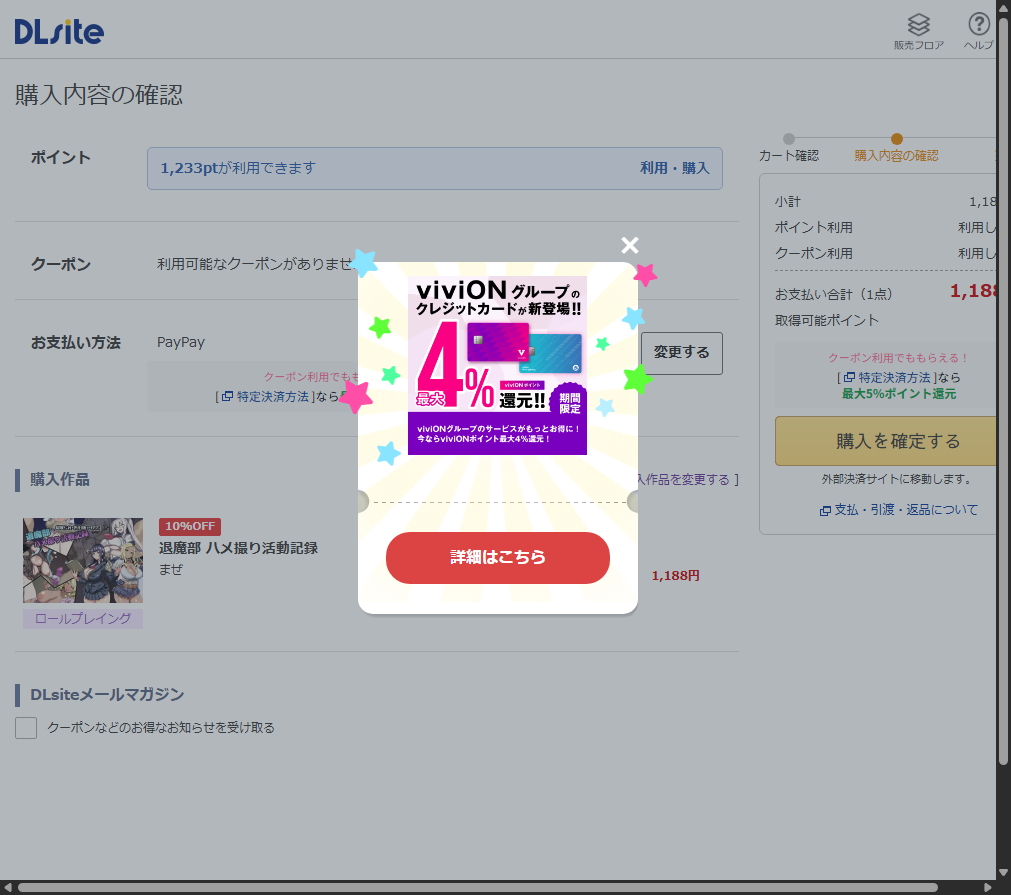Click the 1,188円 item price
This screenshot has height=895, width=1011.
(675, 576)
